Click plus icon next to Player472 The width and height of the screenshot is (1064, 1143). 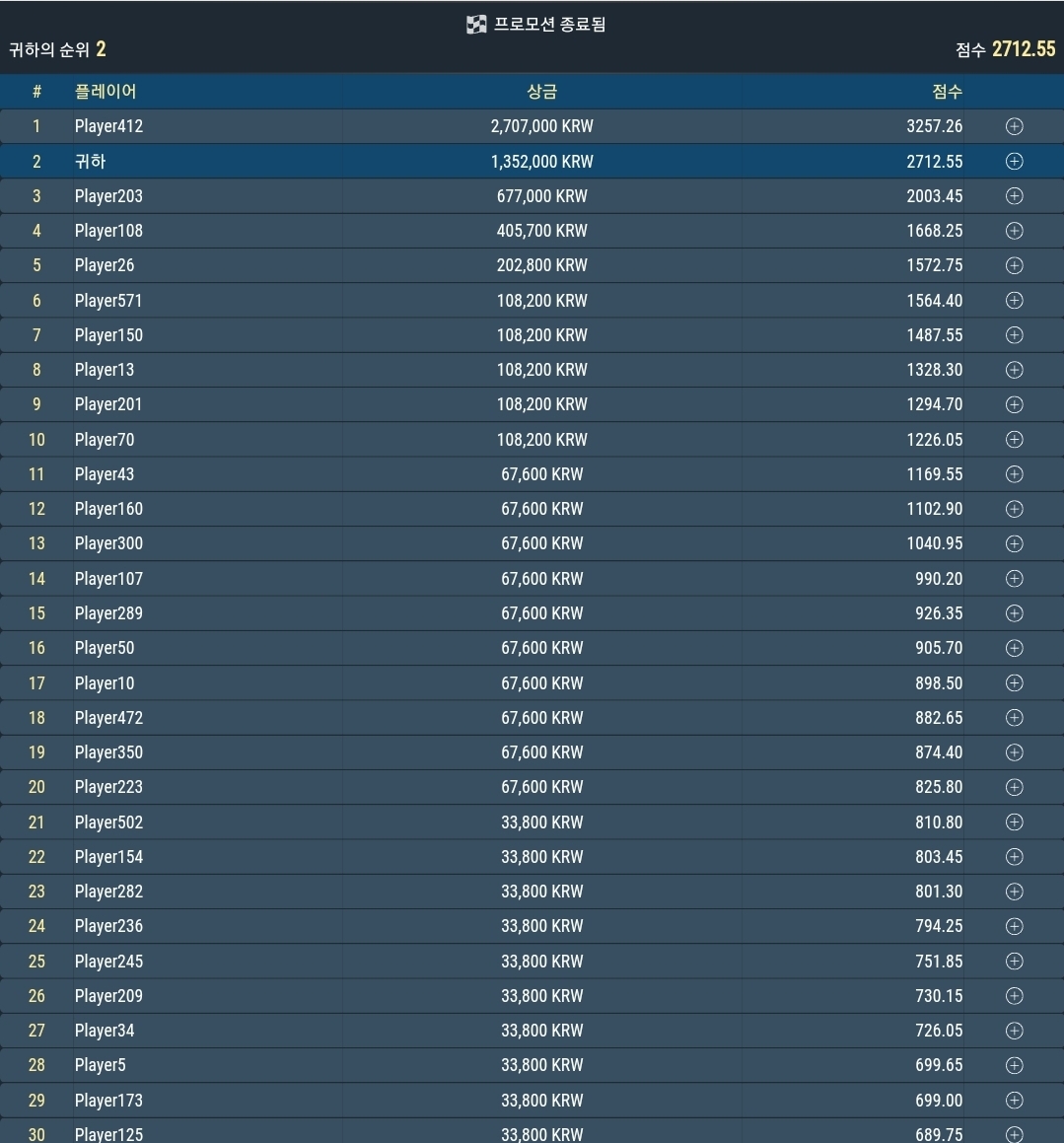click(1014, 717)
